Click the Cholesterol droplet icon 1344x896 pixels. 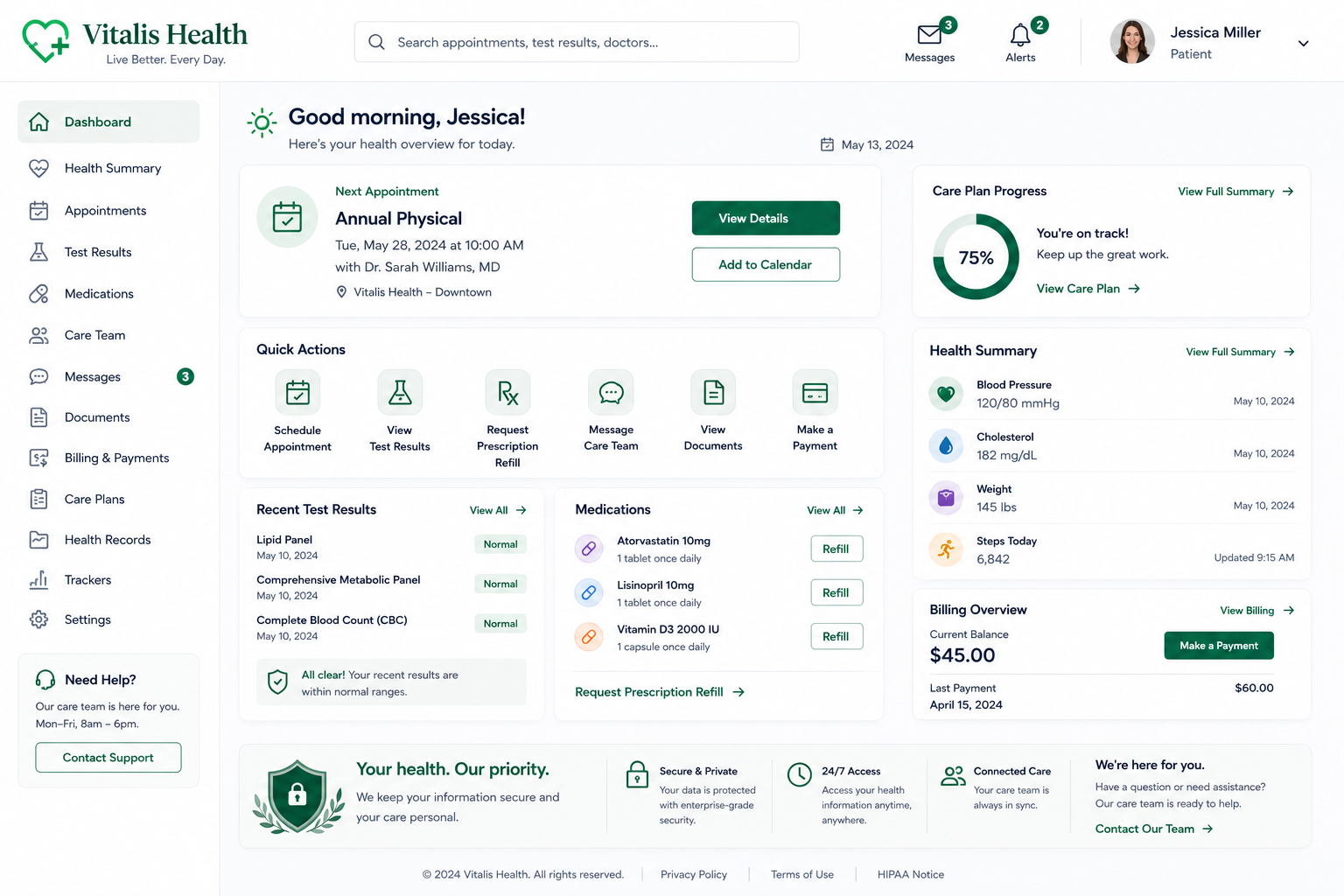(946, 446)
